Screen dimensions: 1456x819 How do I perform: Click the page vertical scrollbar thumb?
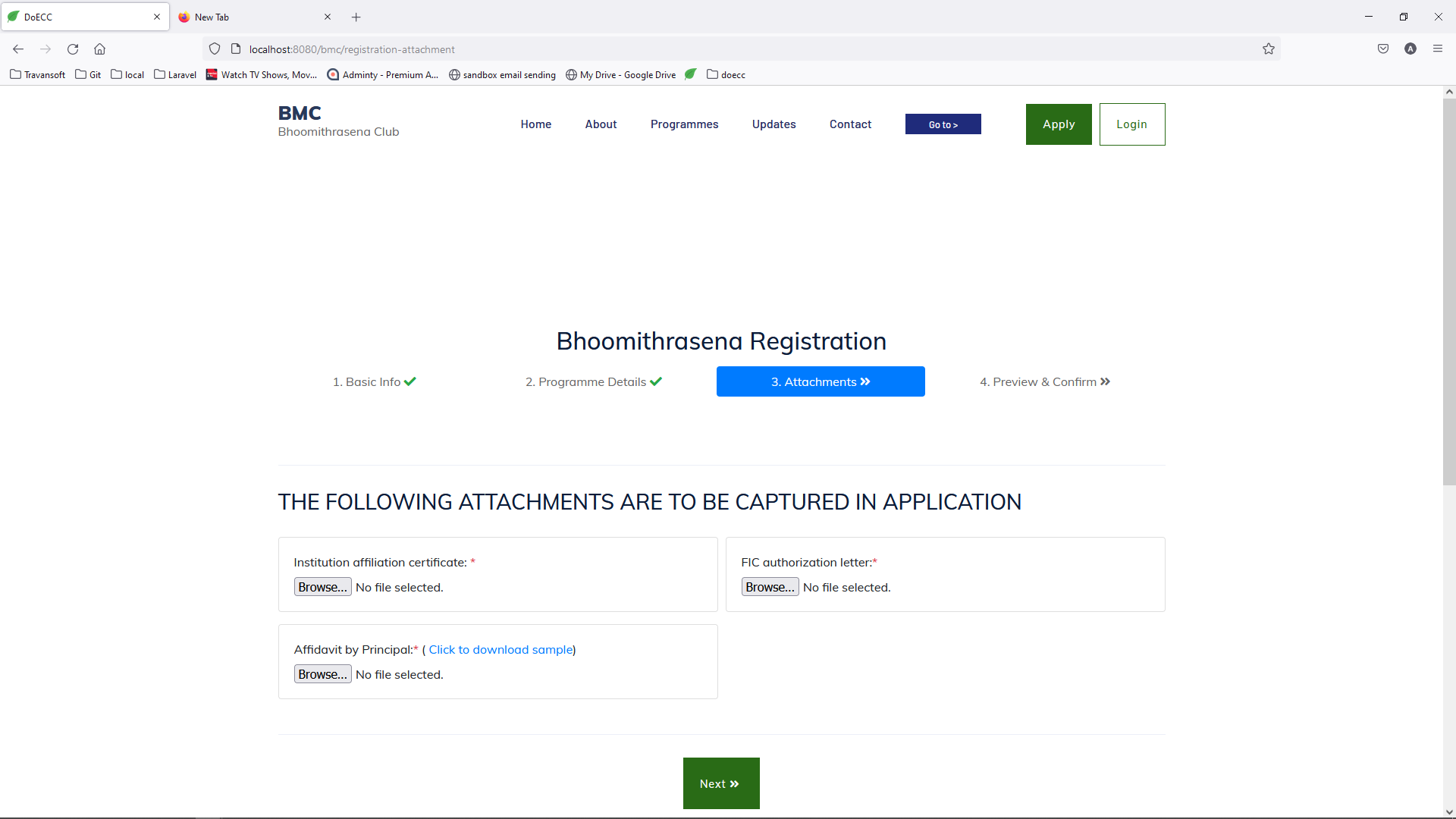(1448, 291)
